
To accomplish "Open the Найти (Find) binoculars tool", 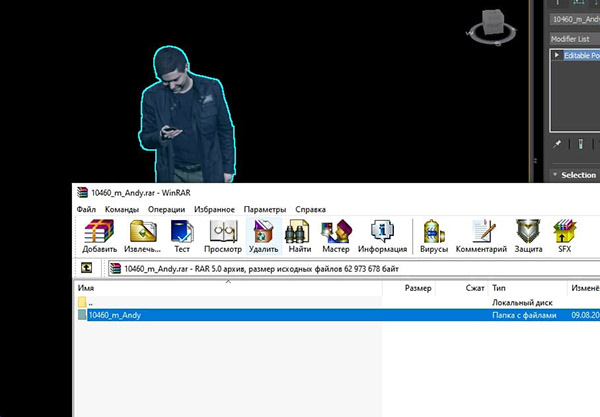I will point(298,234).
